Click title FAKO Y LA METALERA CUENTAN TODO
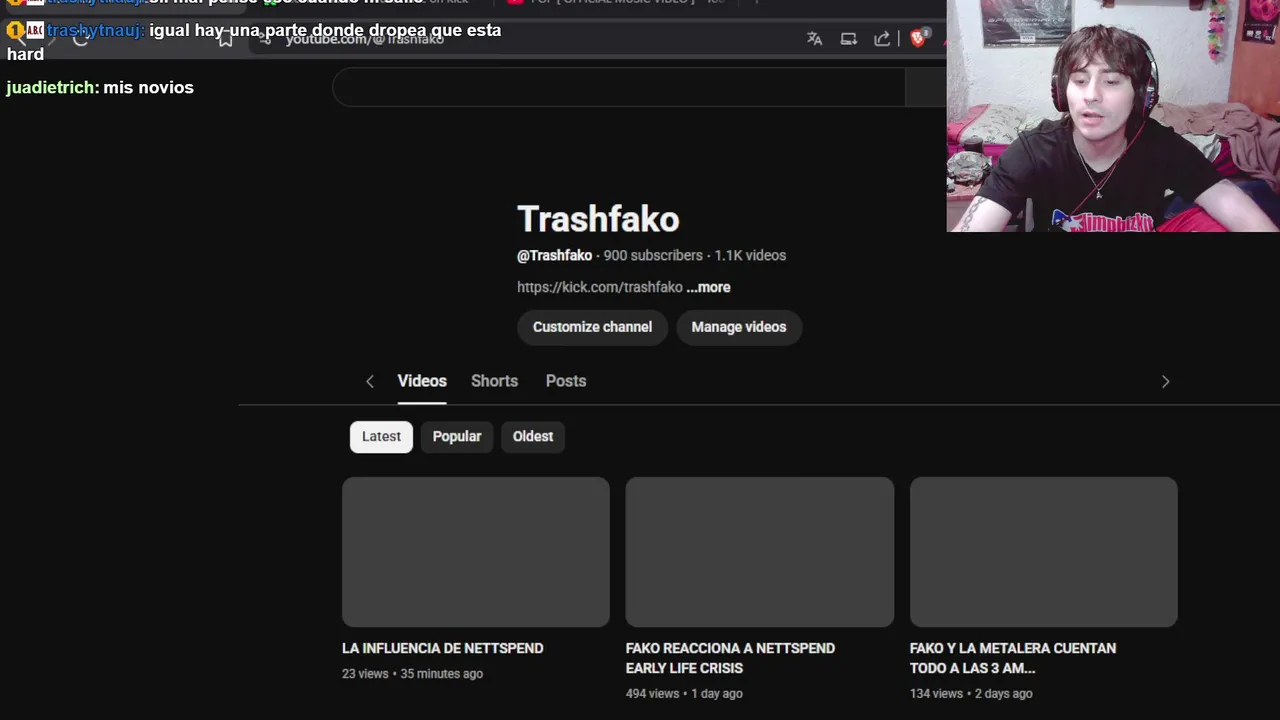The height and width of the screenshot is (720, 1280). tap(1013, 658)
